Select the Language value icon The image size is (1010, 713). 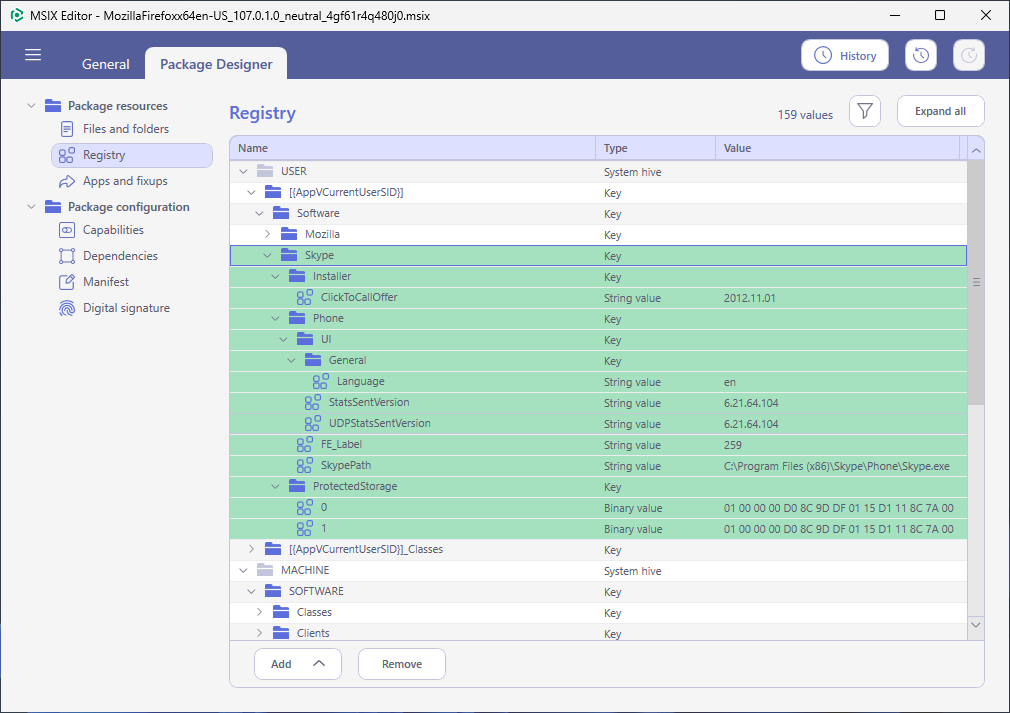[x=321, y=381]
